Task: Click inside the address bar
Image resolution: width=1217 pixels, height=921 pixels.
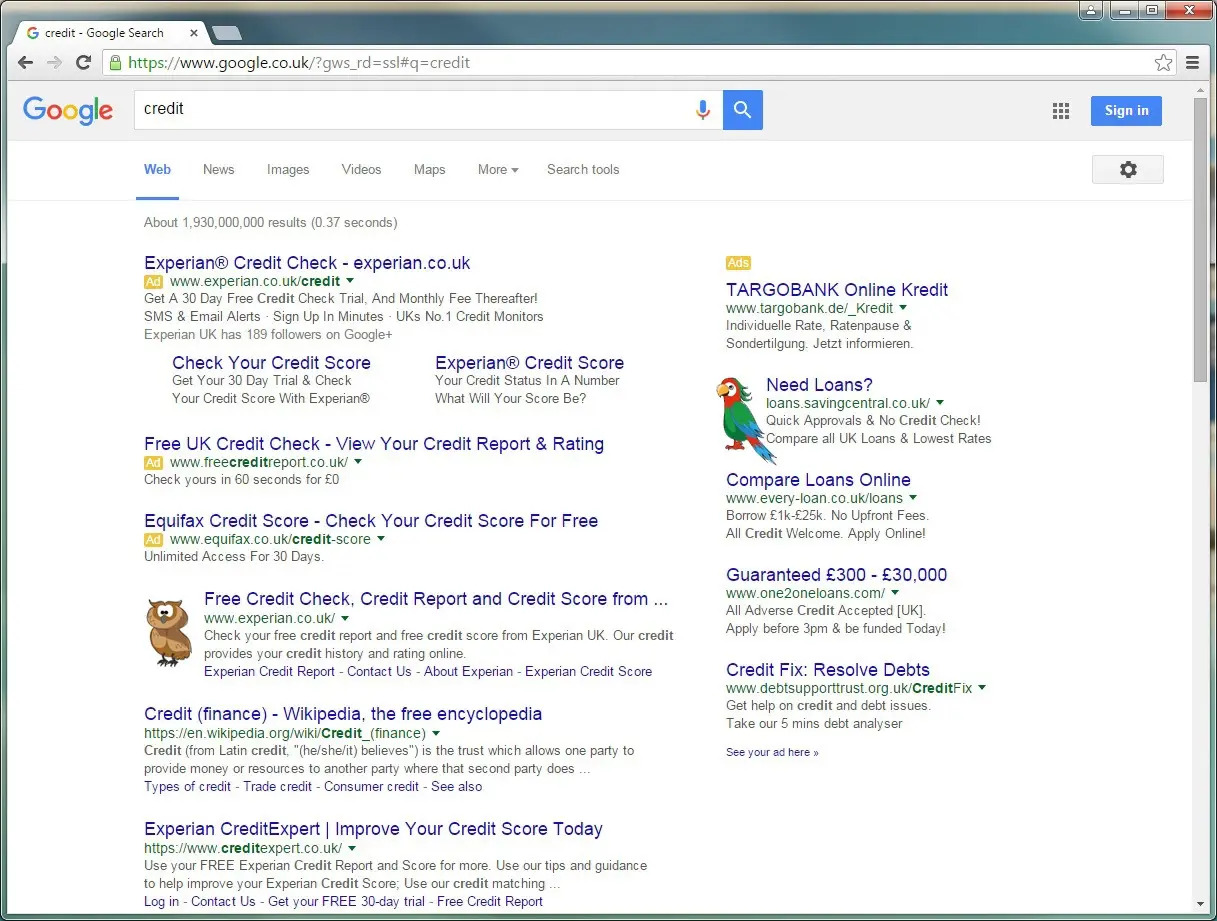Action: pyautogui.click(x=500, y=62)
